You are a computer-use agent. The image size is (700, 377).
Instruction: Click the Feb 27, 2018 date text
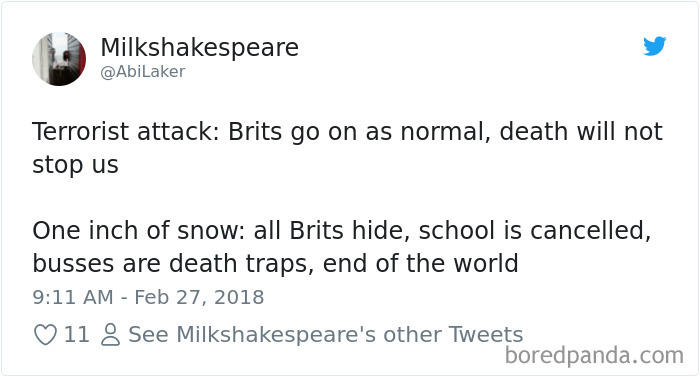(199, 297)
